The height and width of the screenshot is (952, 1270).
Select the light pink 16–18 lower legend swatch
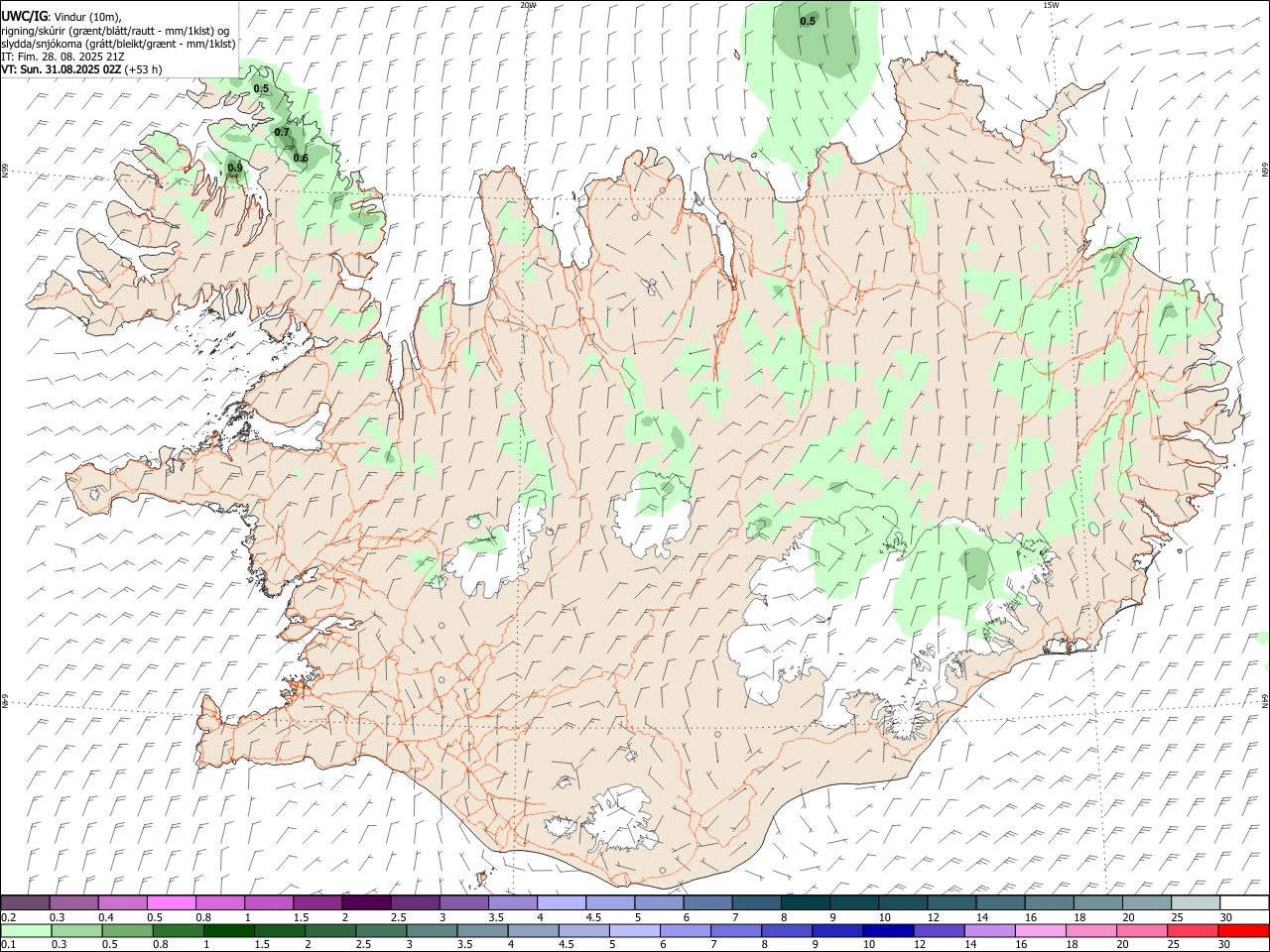pos(1041,930)
